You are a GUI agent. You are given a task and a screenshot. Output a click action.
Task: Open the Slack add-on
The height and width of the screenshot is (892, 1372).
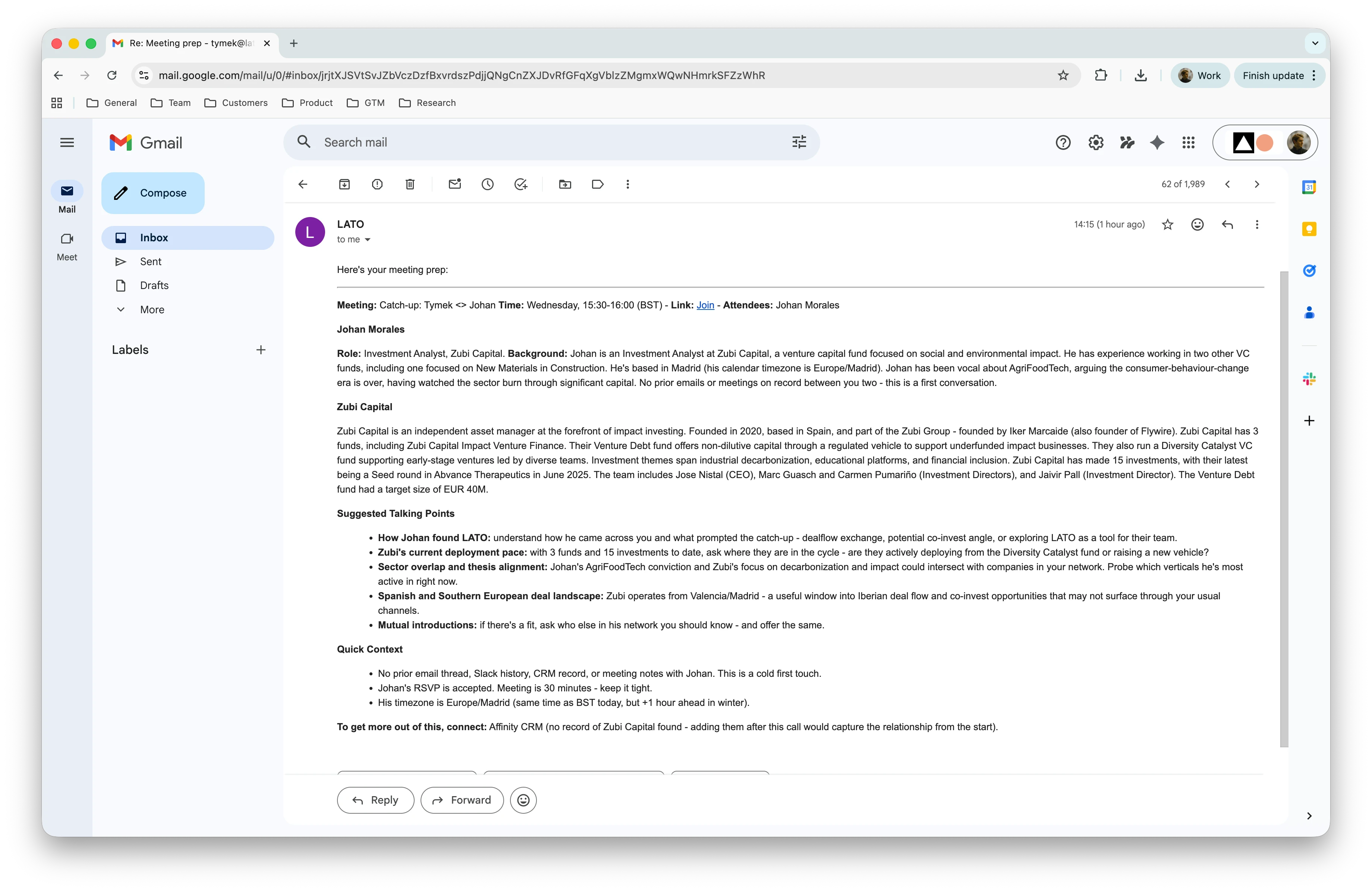tap(1309, 379)
